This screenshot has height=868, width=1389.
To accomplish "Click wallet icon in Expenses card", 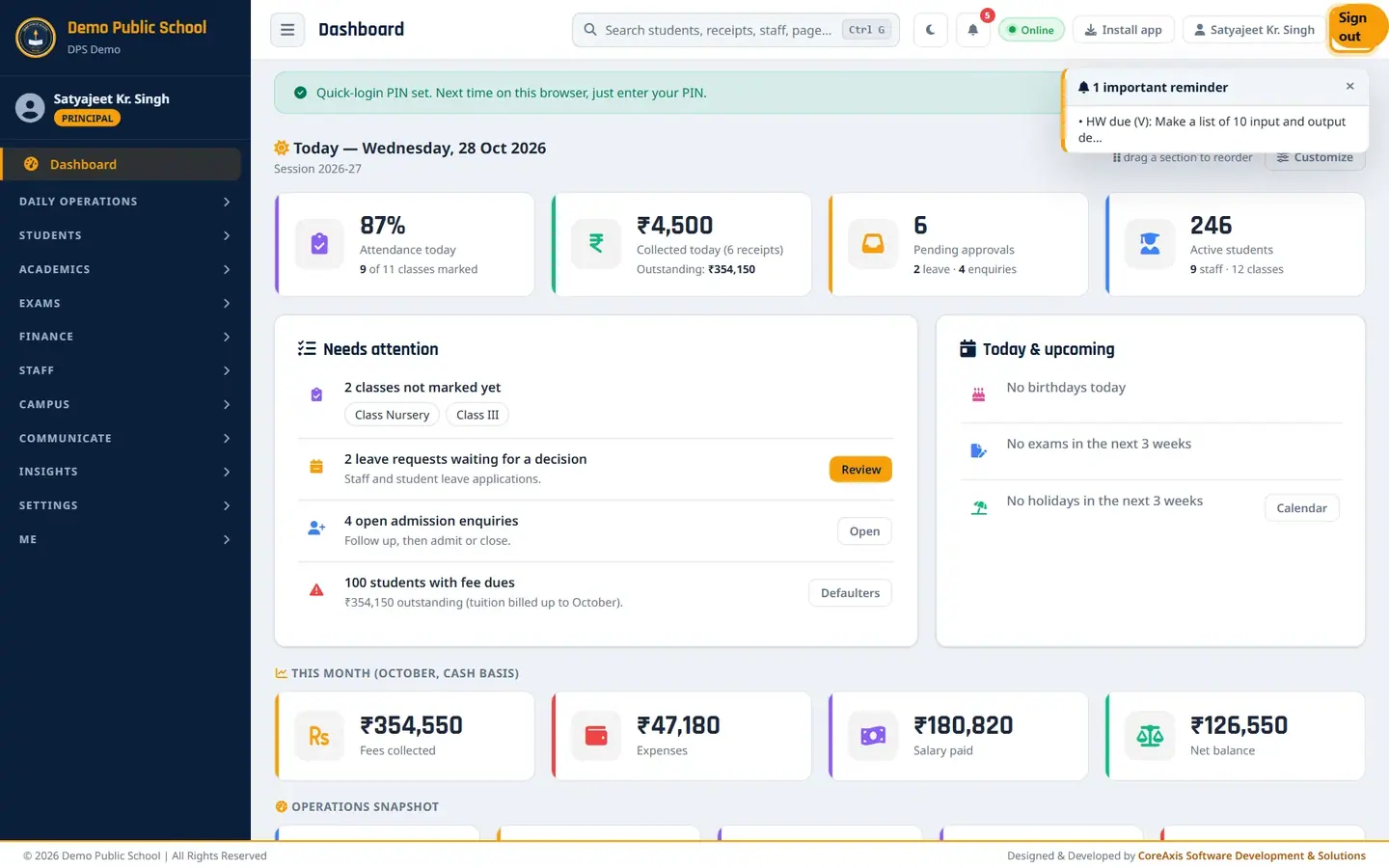I will pos(596,736).
